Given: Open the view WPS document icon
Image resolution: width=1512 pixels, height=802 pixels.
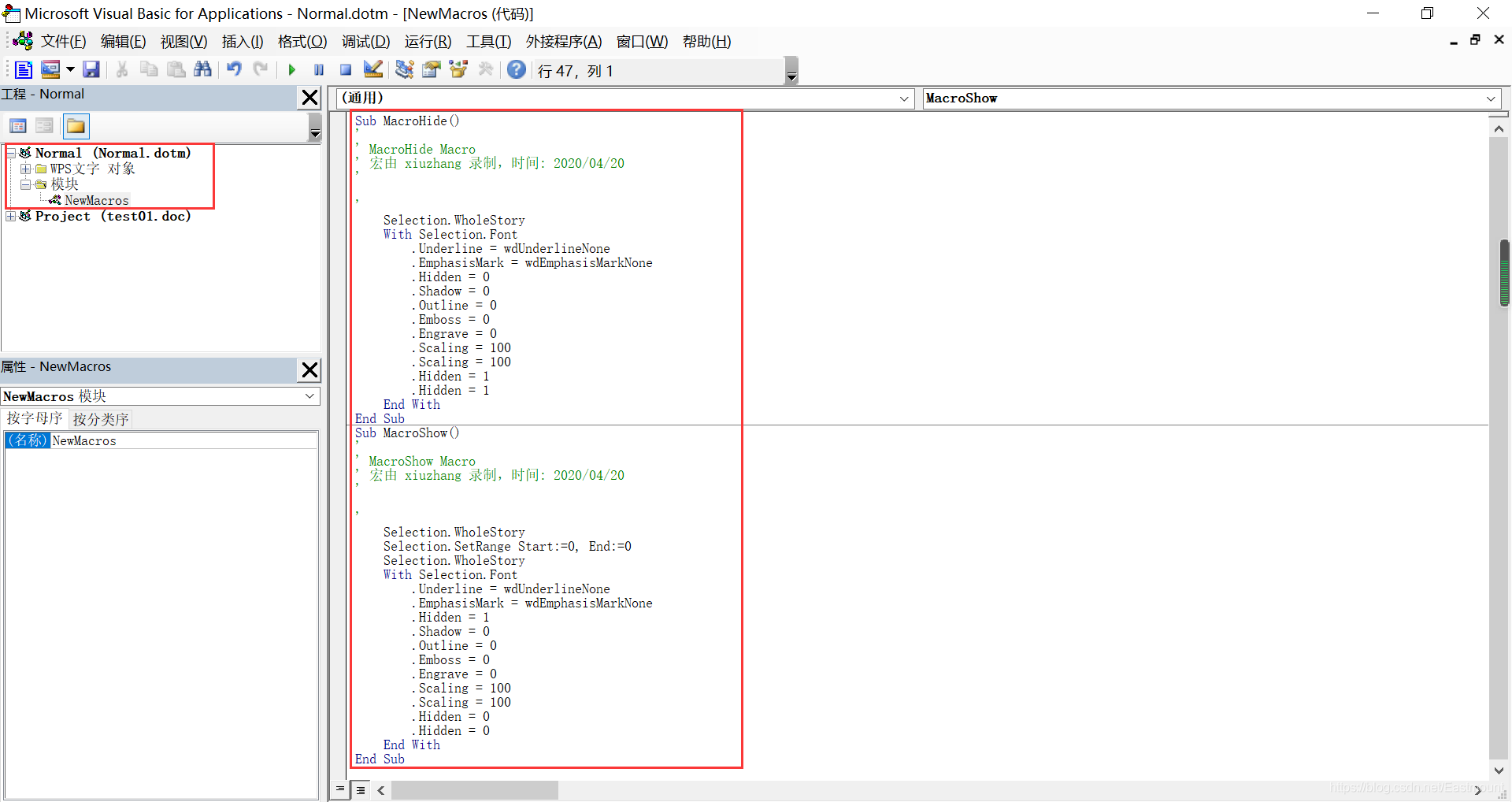Looking at the screenshot, I should [23, 70].
